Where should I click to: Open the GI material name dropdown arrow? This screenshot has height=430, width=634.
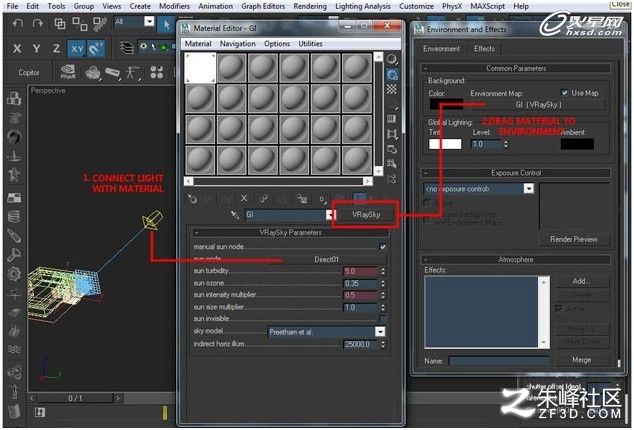point(330,215)
